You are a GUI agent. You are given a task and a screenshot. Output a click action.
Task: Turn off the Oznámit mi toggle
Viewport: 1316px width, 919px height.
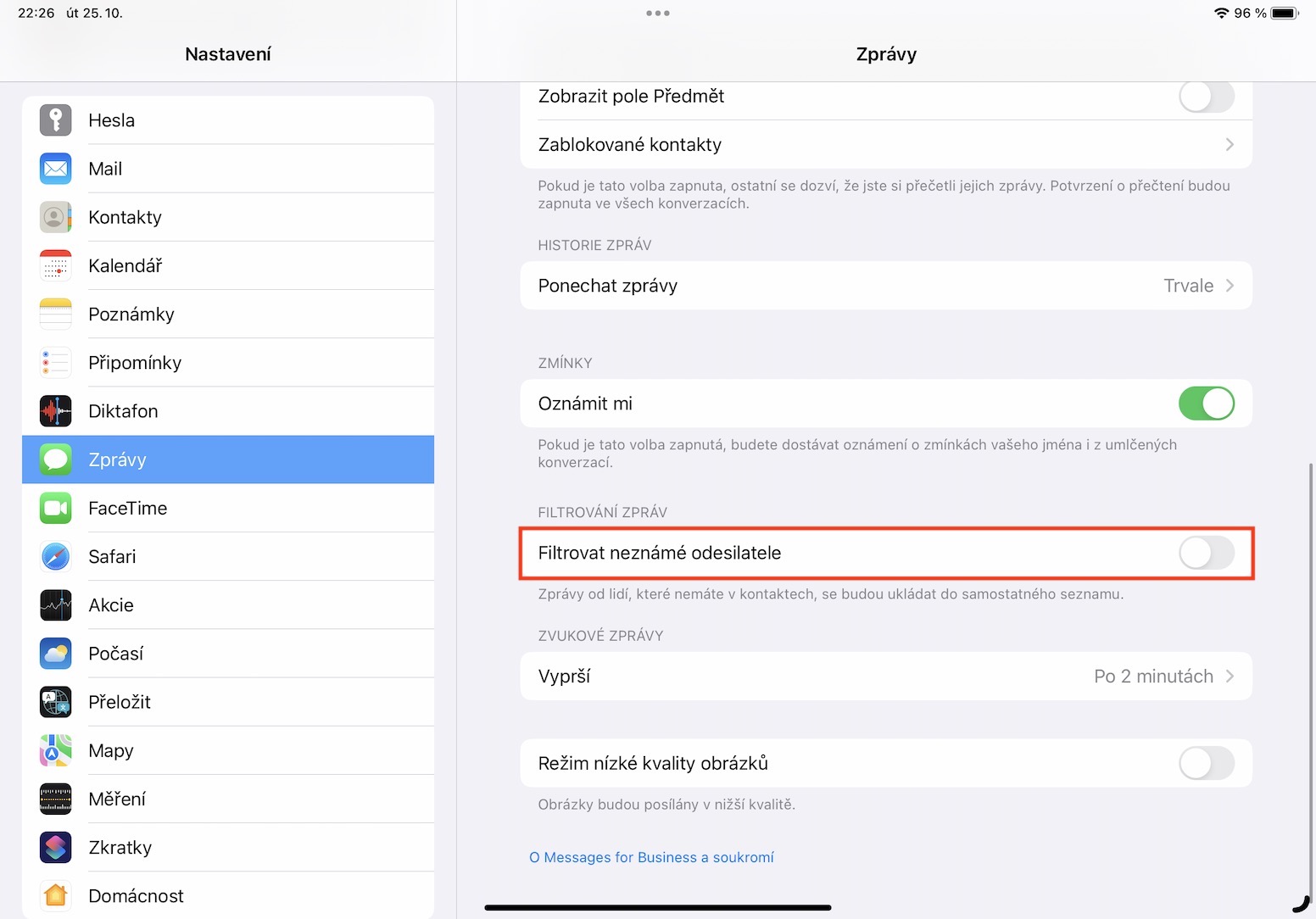[x=1206, y=404]
